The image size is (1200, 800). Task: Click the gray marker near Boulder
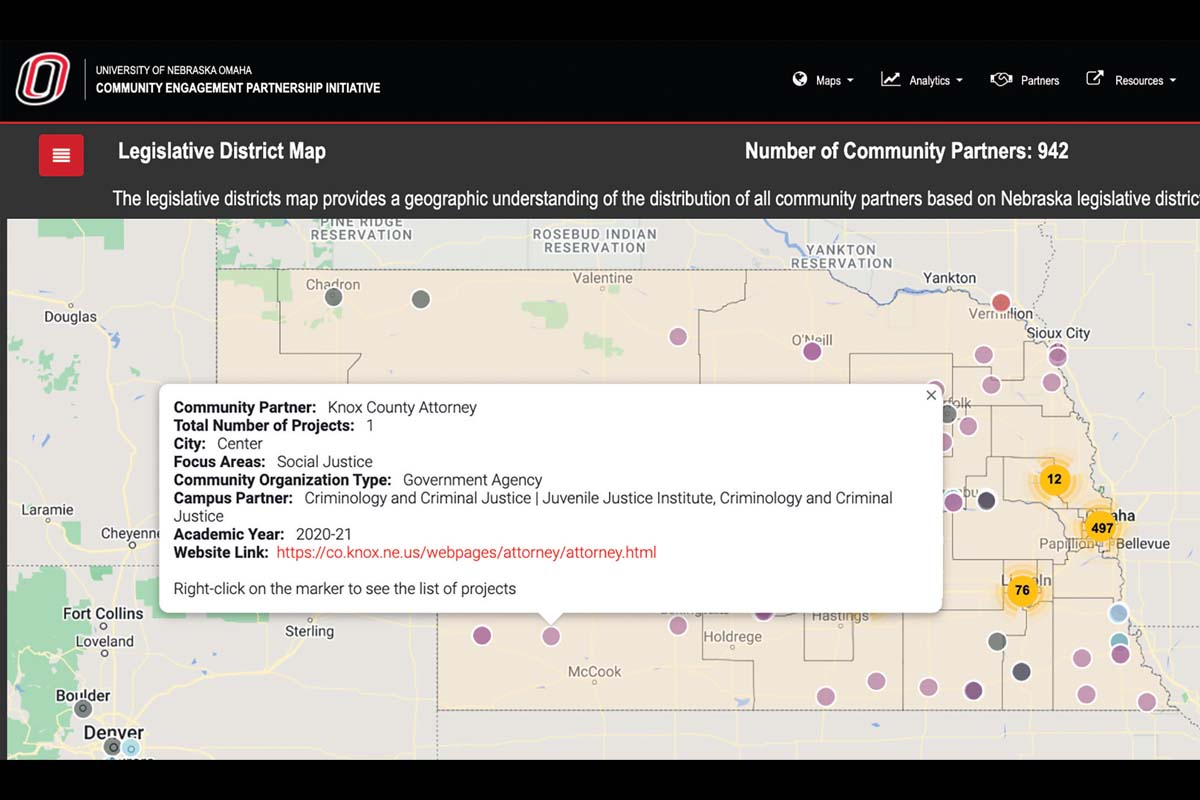point(83,709)
